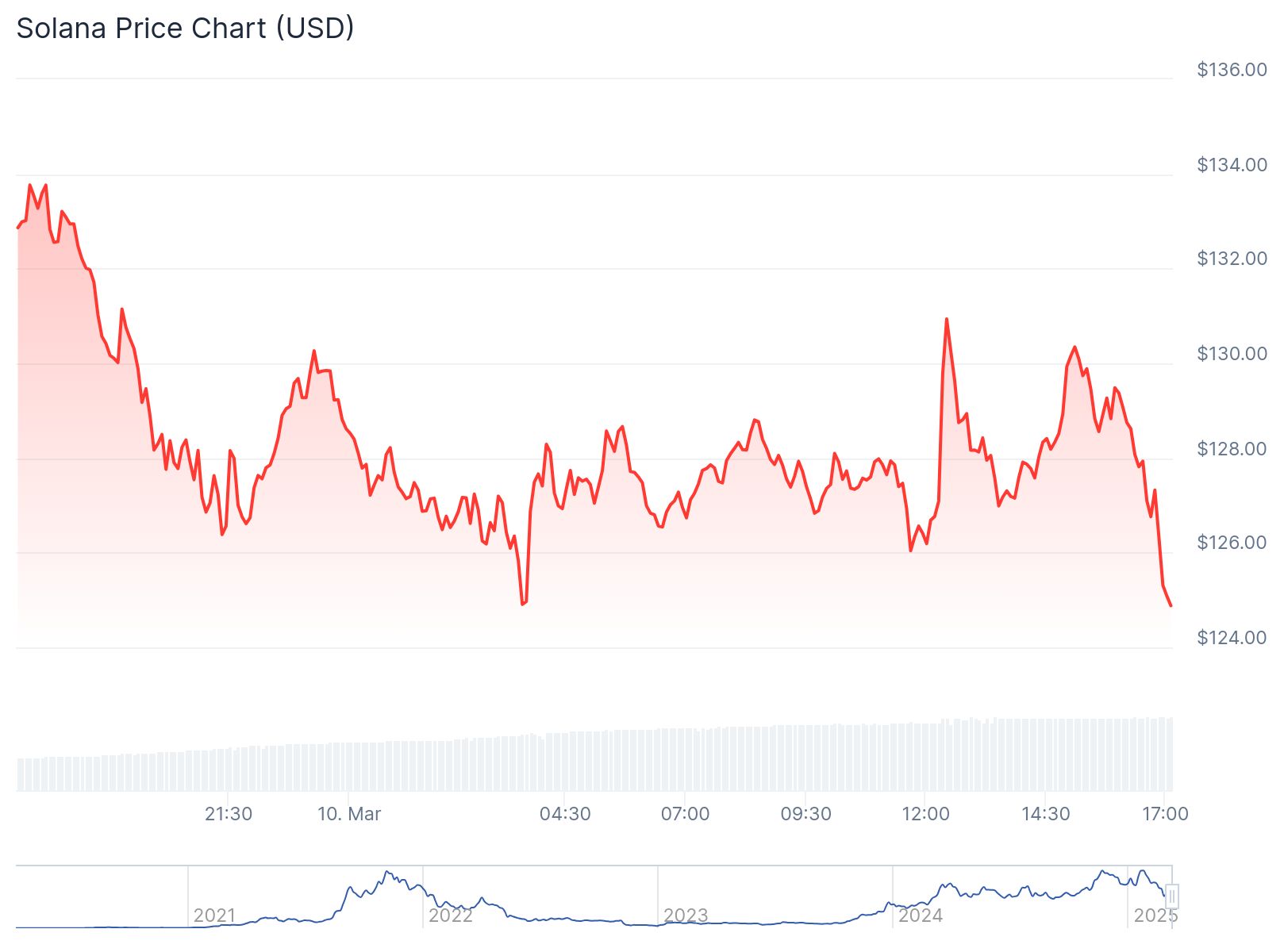The image size is (1284, 952).
Task: Click the range navigator handle at 2025
Action: point(1172,897)
